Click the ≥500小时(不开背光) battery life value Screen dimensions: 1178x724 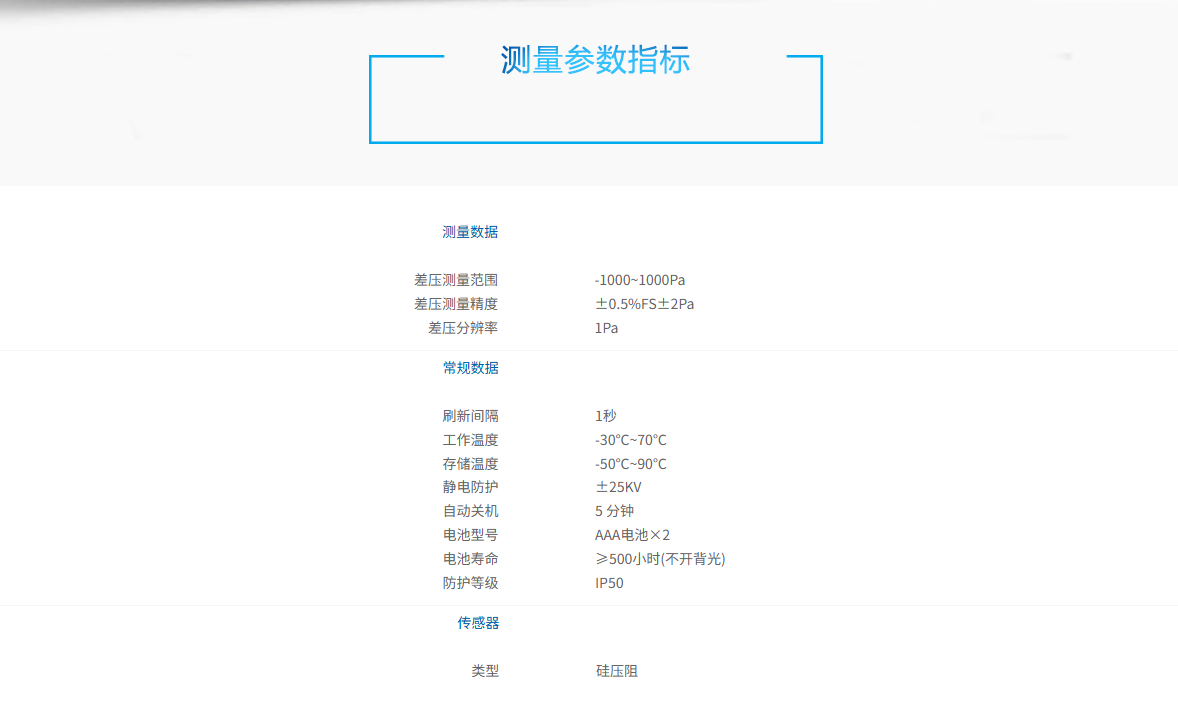(660, 559)
